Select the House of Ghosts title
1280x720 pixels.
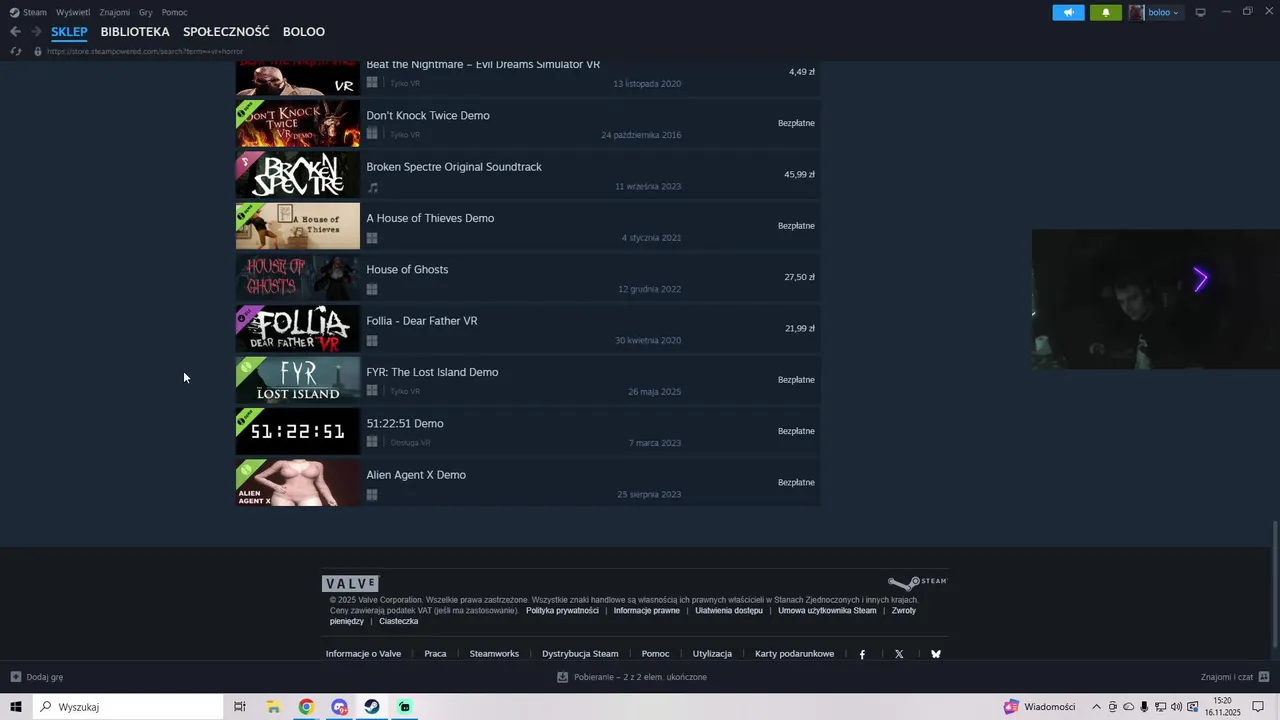pos(407,269)
